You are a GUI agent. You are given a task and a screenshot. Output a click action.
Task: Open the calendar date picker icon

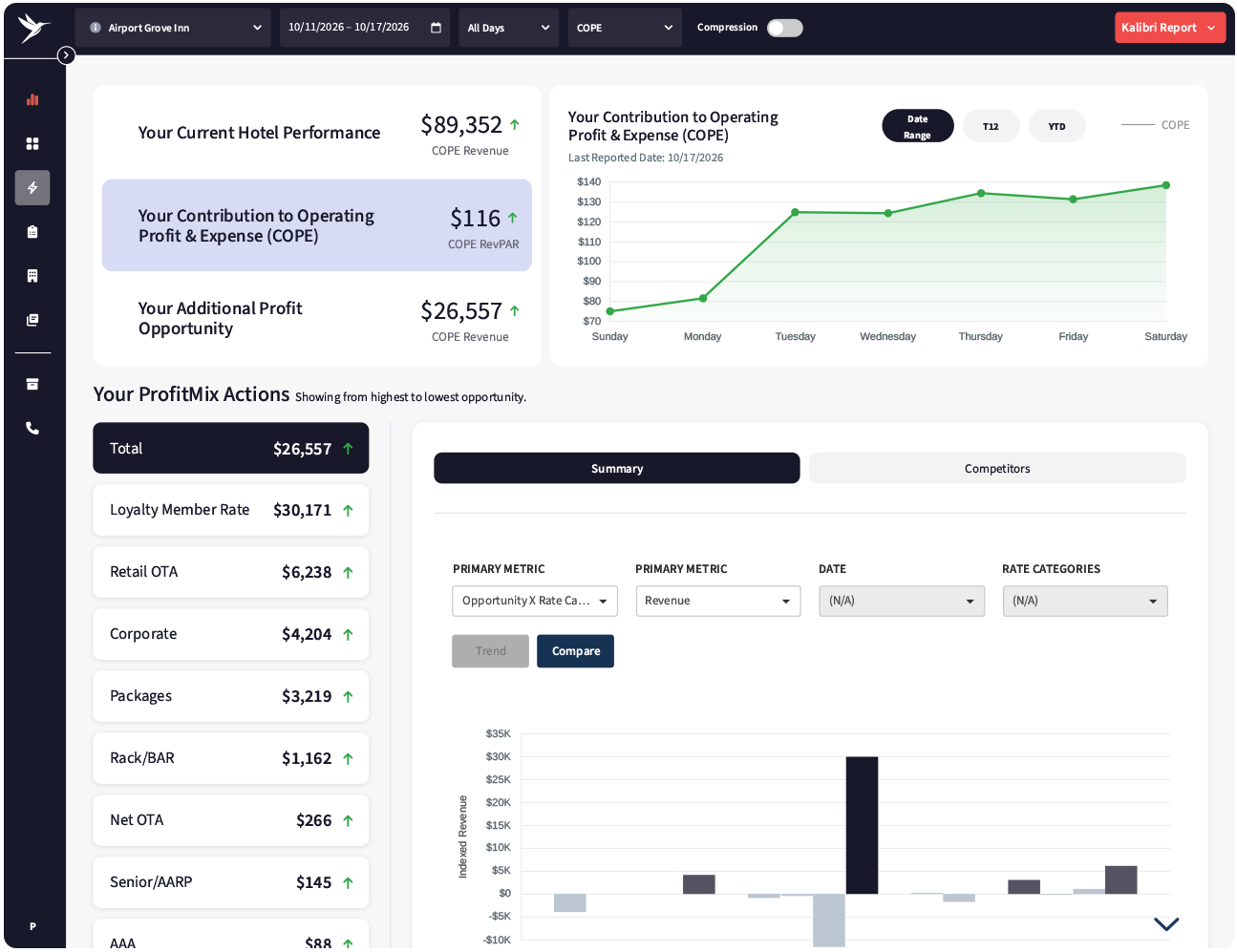point(436,28)
